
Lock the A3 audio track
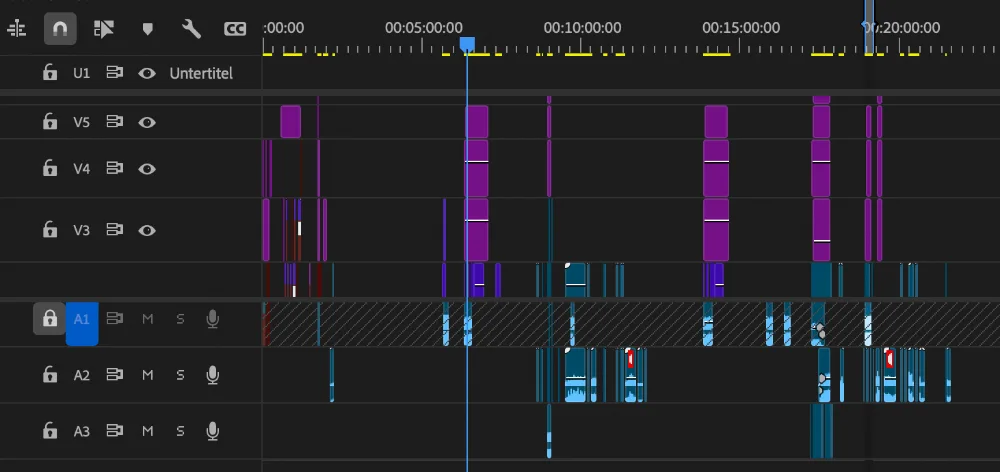click(50, 431)
